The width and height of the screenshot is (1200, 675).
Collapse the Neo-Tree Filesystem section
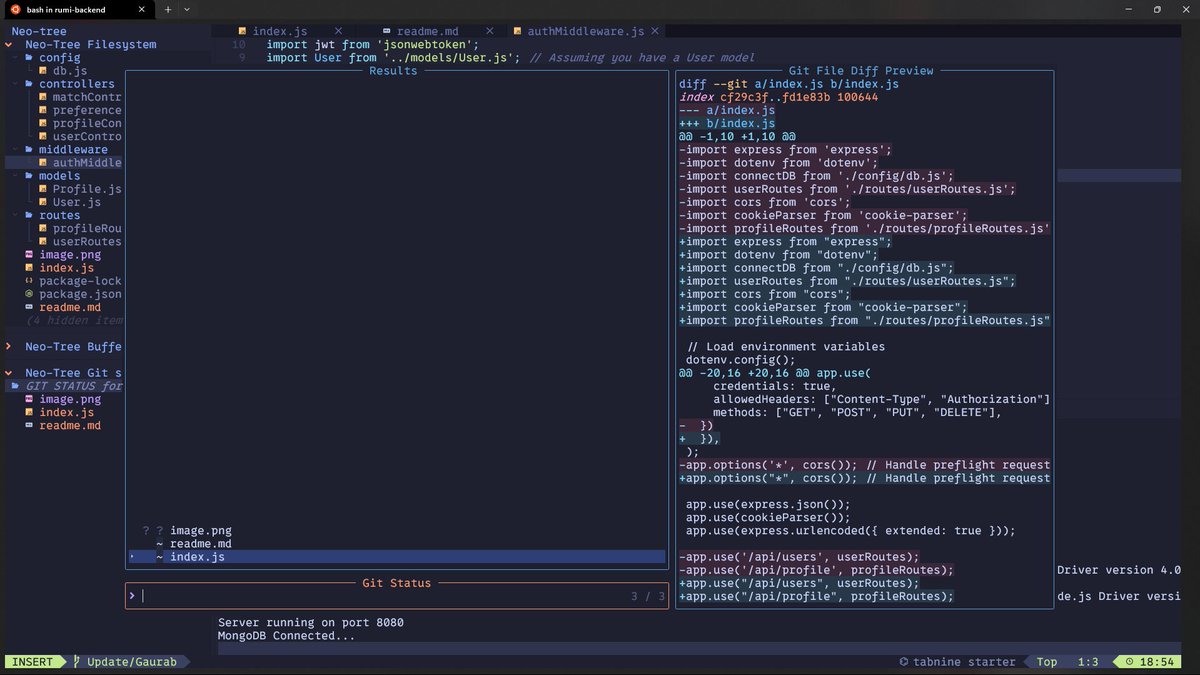(8, 45)
